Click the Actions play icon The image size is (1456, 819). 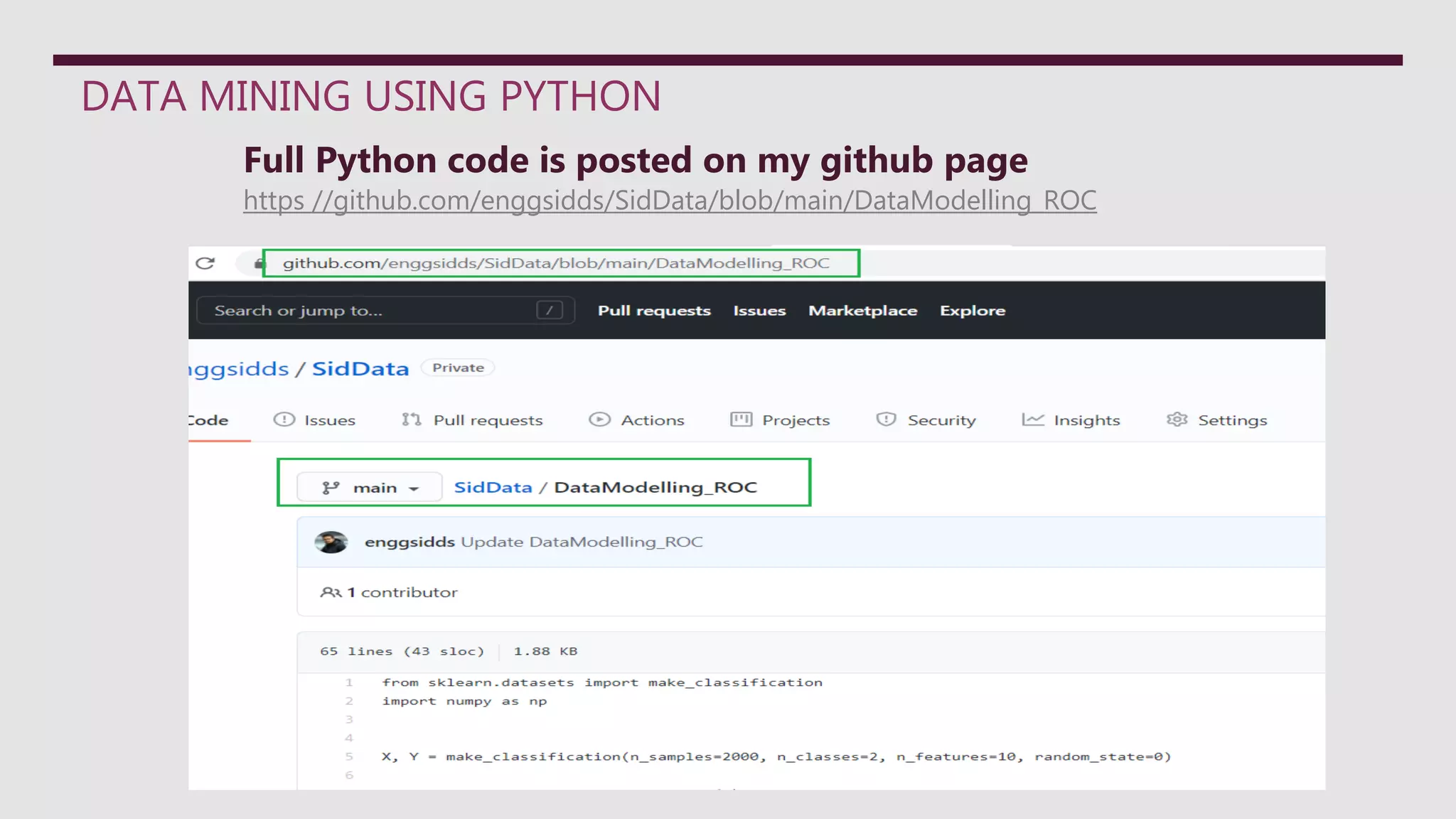coord(599,419)
